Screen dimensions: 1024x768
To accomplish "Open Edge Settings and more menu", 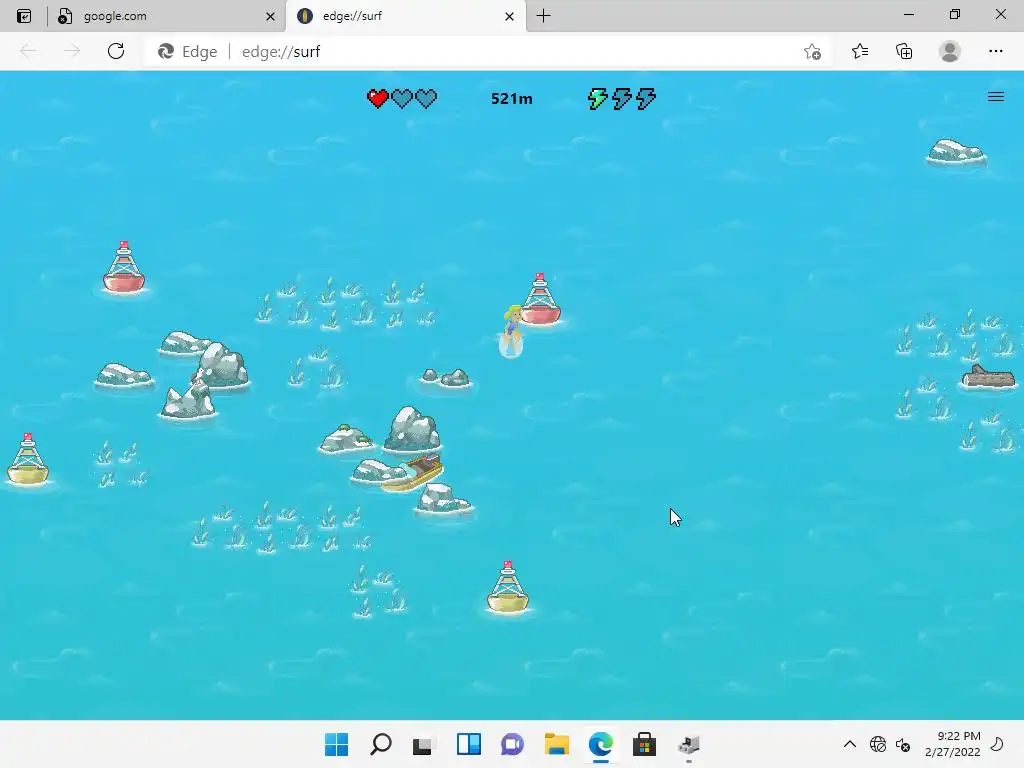I will (995, 51).
